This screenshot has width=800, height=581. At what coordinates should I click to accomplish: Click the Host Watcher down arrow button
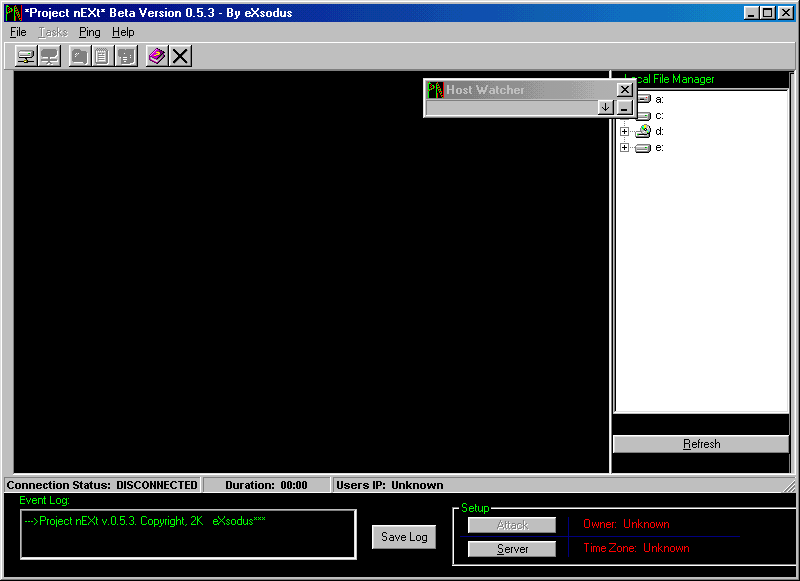[606, 108]
